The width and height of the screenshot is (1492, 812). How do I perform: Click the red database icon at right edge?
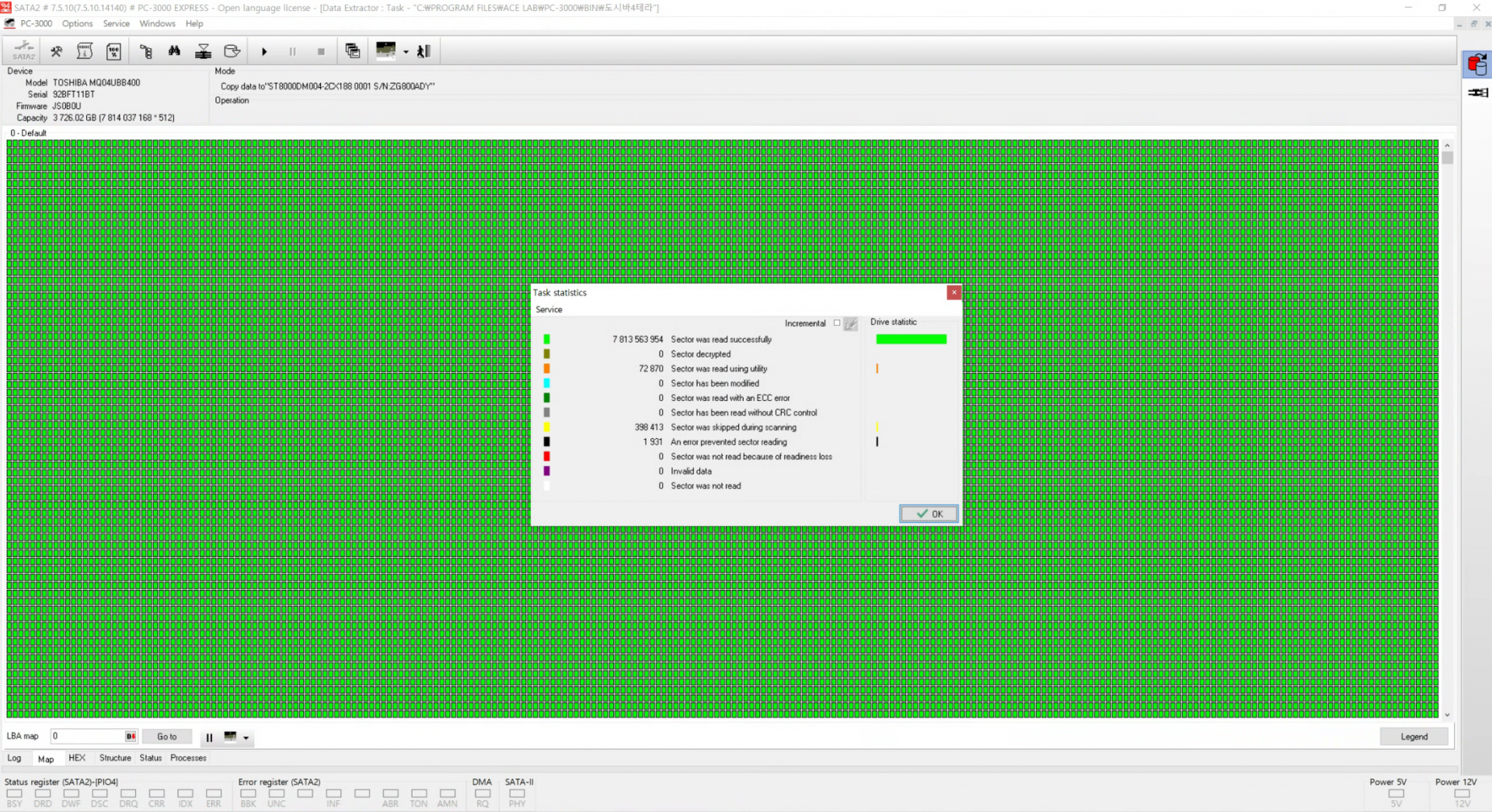click(1476, 64)
